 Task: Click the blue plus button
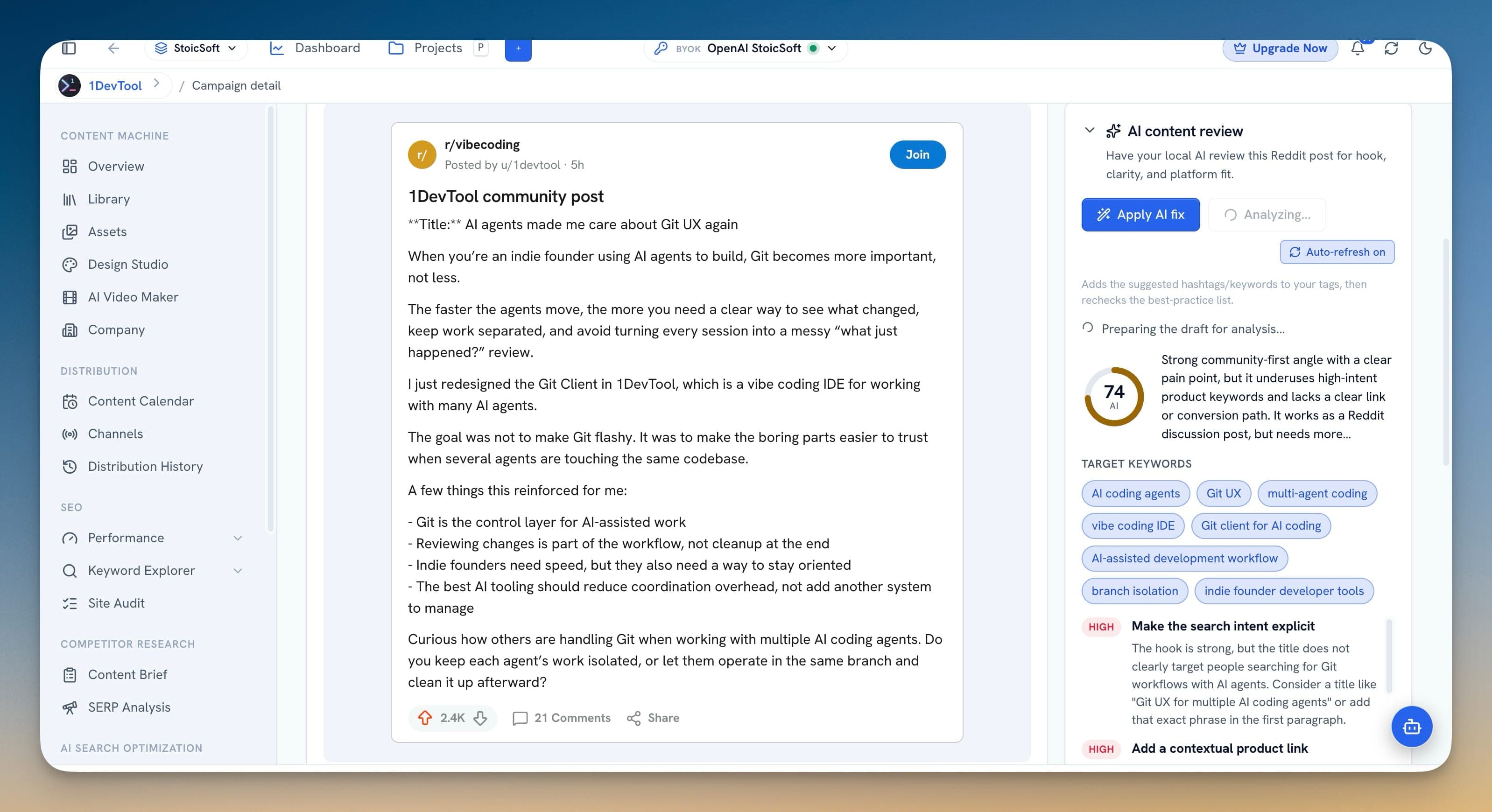pos(518,49)
